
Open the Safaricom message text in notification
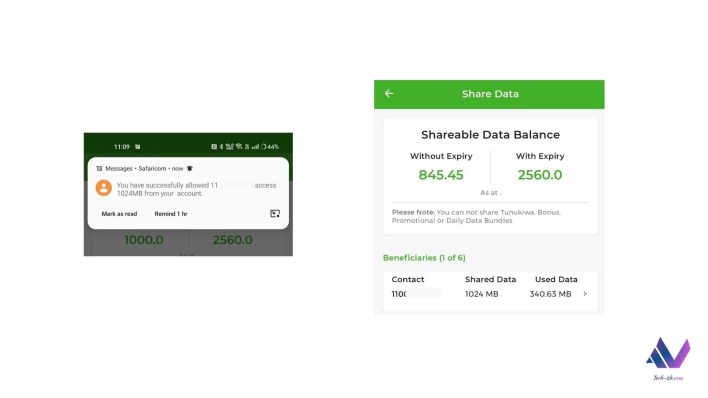coord(196,189)
